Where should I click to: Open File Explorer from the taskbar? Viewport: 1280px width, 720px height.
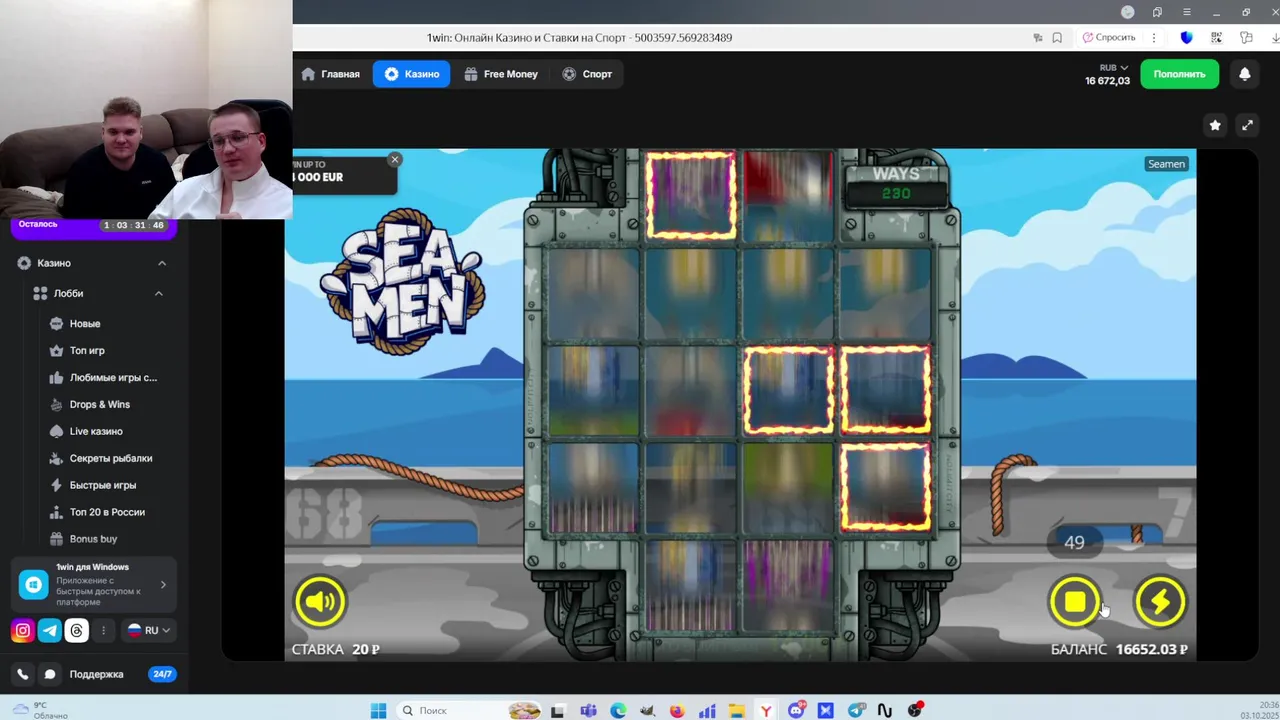tap(736, 711)
